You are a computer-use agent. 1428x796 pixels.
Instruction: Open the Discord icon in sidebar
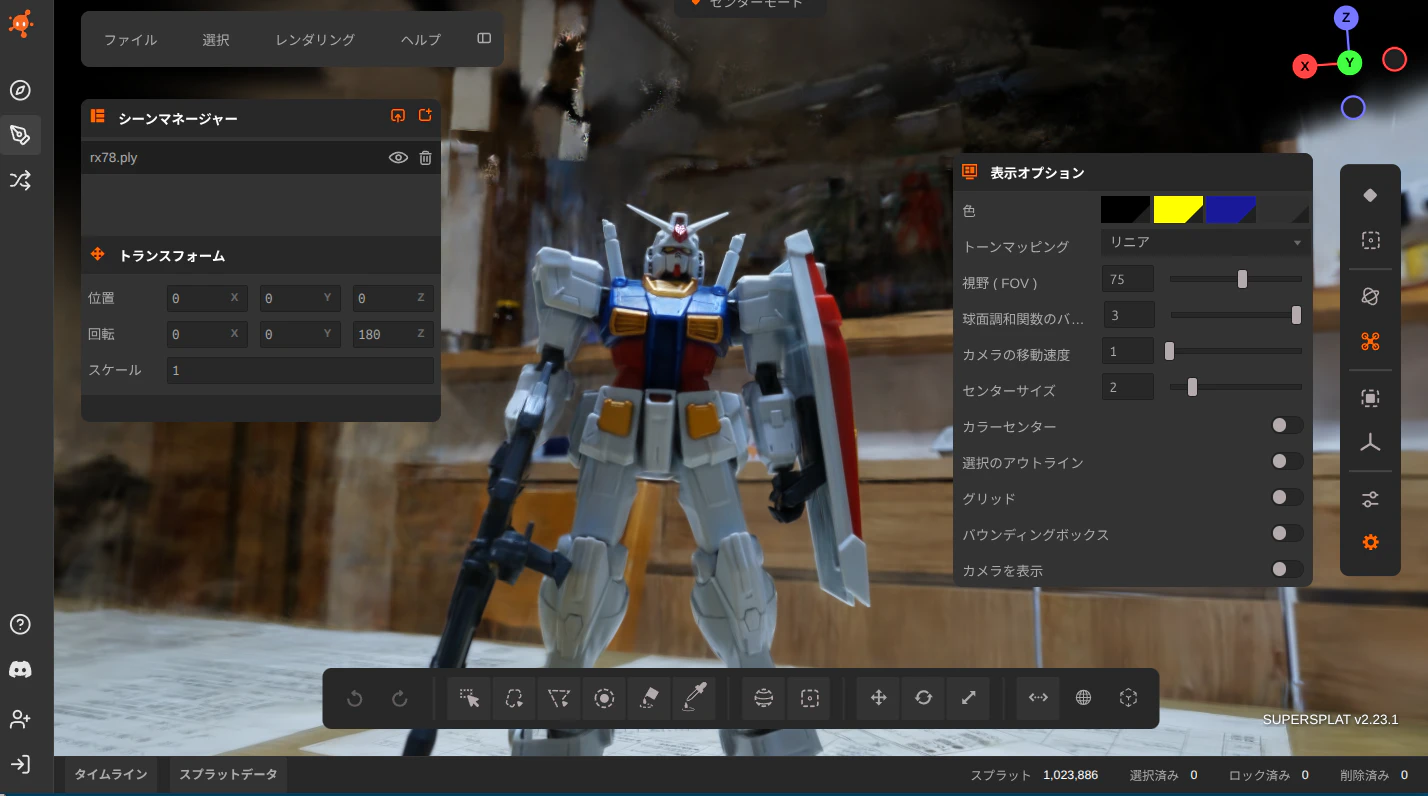pos(20,670)
